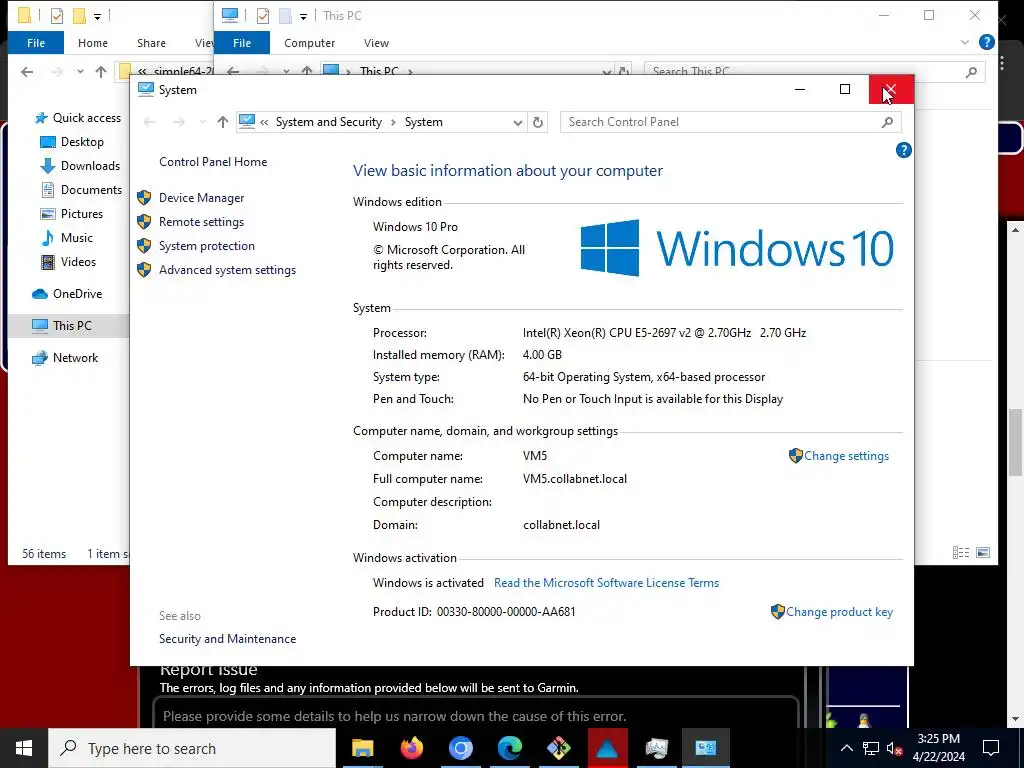The height and width of the screenshot is (768, 1024).
Task: Open Security and Maintenance link
Action: coord(227,639)
